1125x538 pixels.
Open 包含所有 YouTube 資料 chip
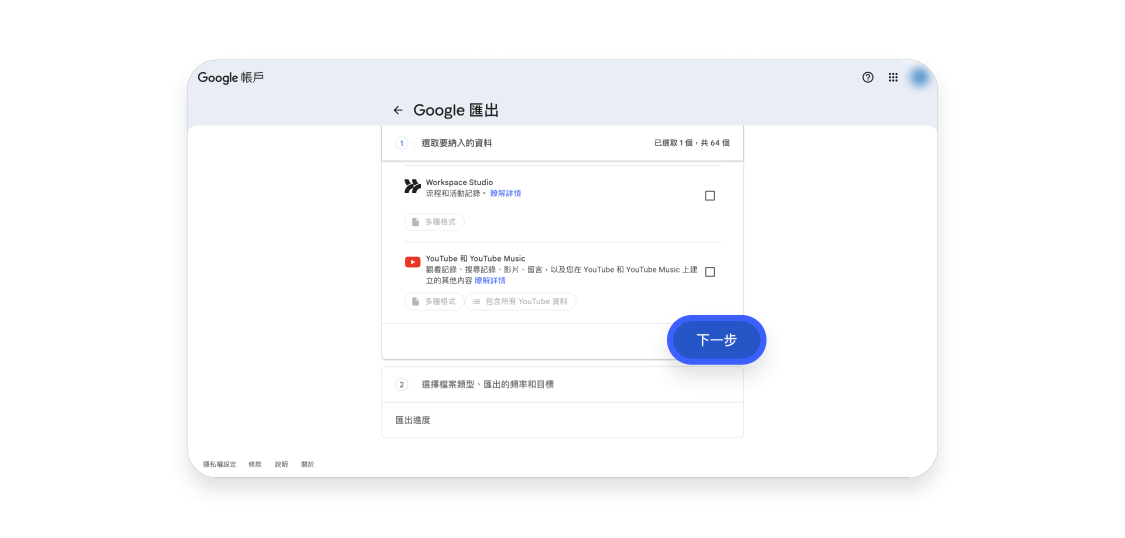(x=521, y=302)
